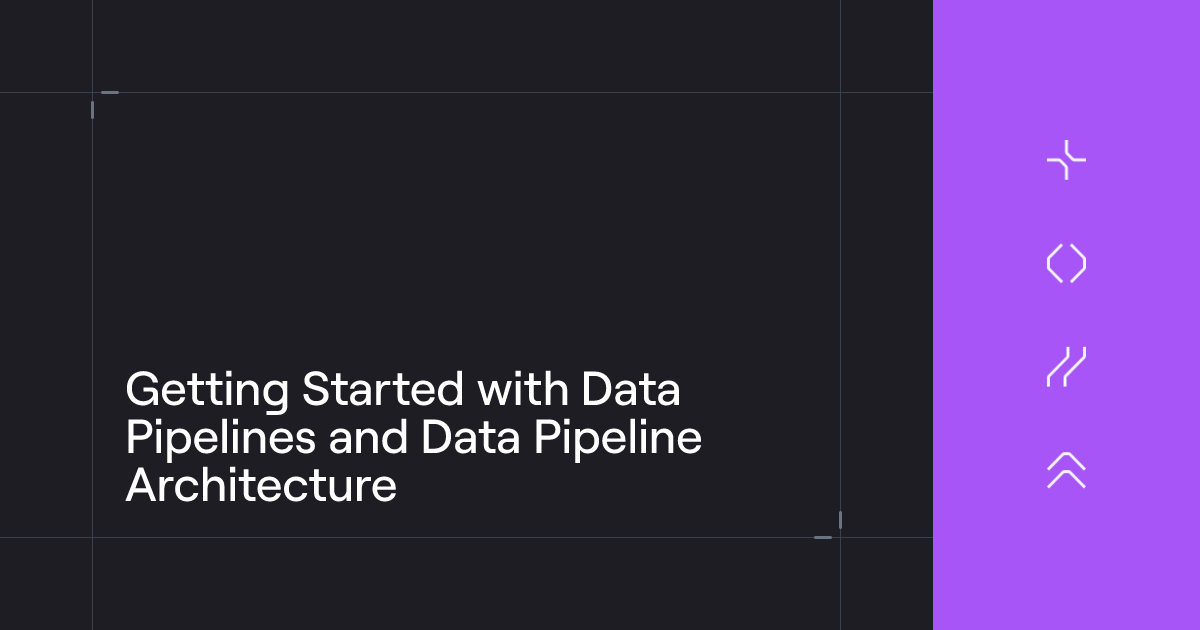Click the left vertical grid line

[93, 315]
